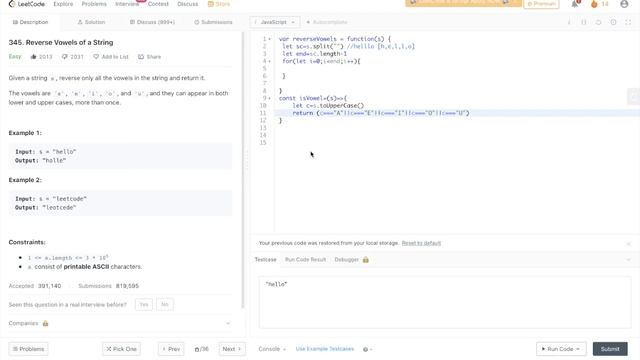Click the Debugger lock icon
This screenshot has width=640, height=360.
(366, 260)
